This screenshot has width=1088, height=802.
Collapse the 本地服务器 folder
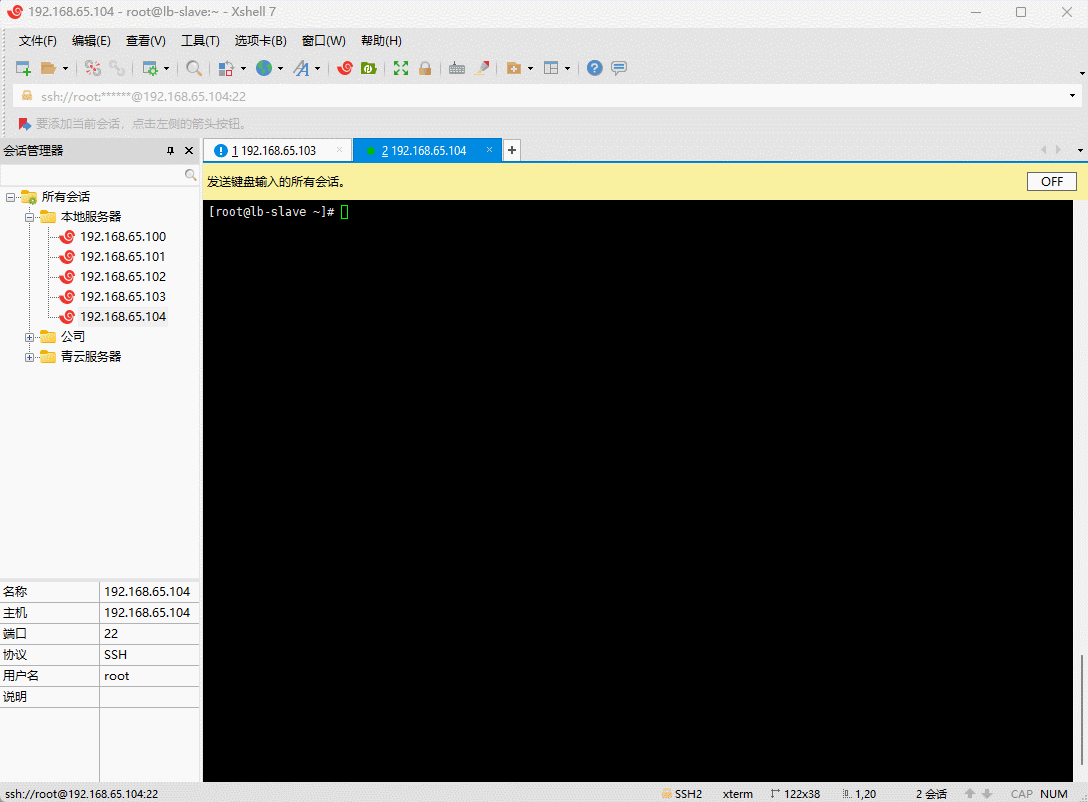click(29, 217)
